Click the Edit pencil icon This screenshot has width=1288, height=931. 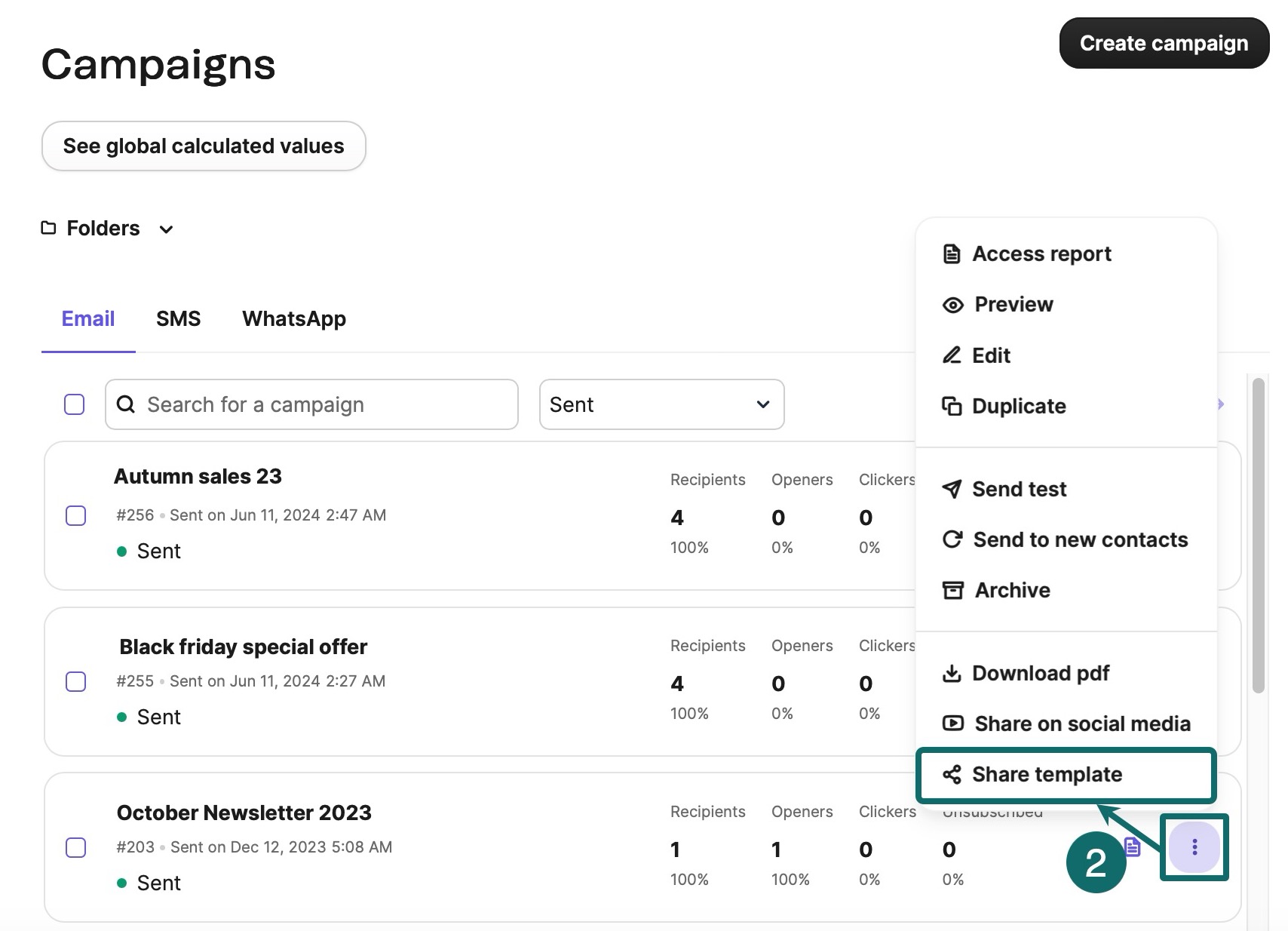tap(952, 355)
